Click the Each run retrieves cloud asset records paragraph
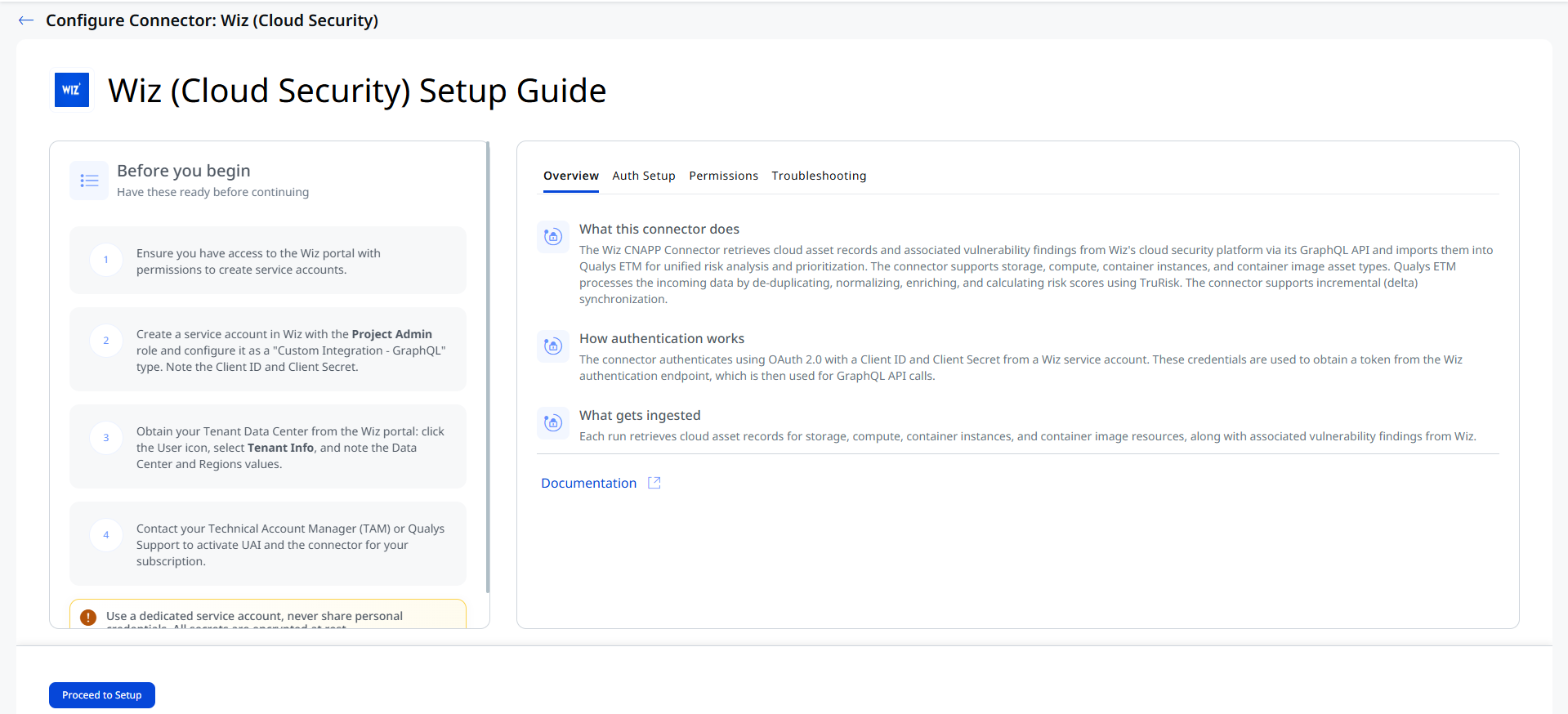1568x714 pixels. click(x=1028, y=436)
